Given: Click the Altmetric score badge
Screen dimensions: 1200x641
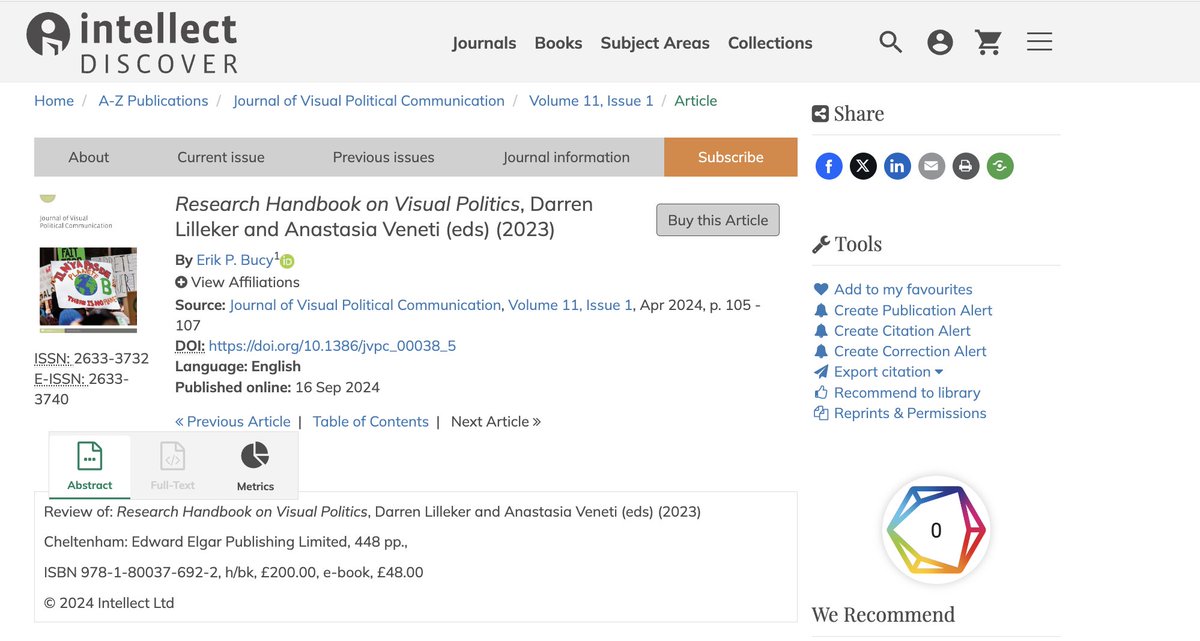Looking at the screenshot, I should (x=936, y=530).
